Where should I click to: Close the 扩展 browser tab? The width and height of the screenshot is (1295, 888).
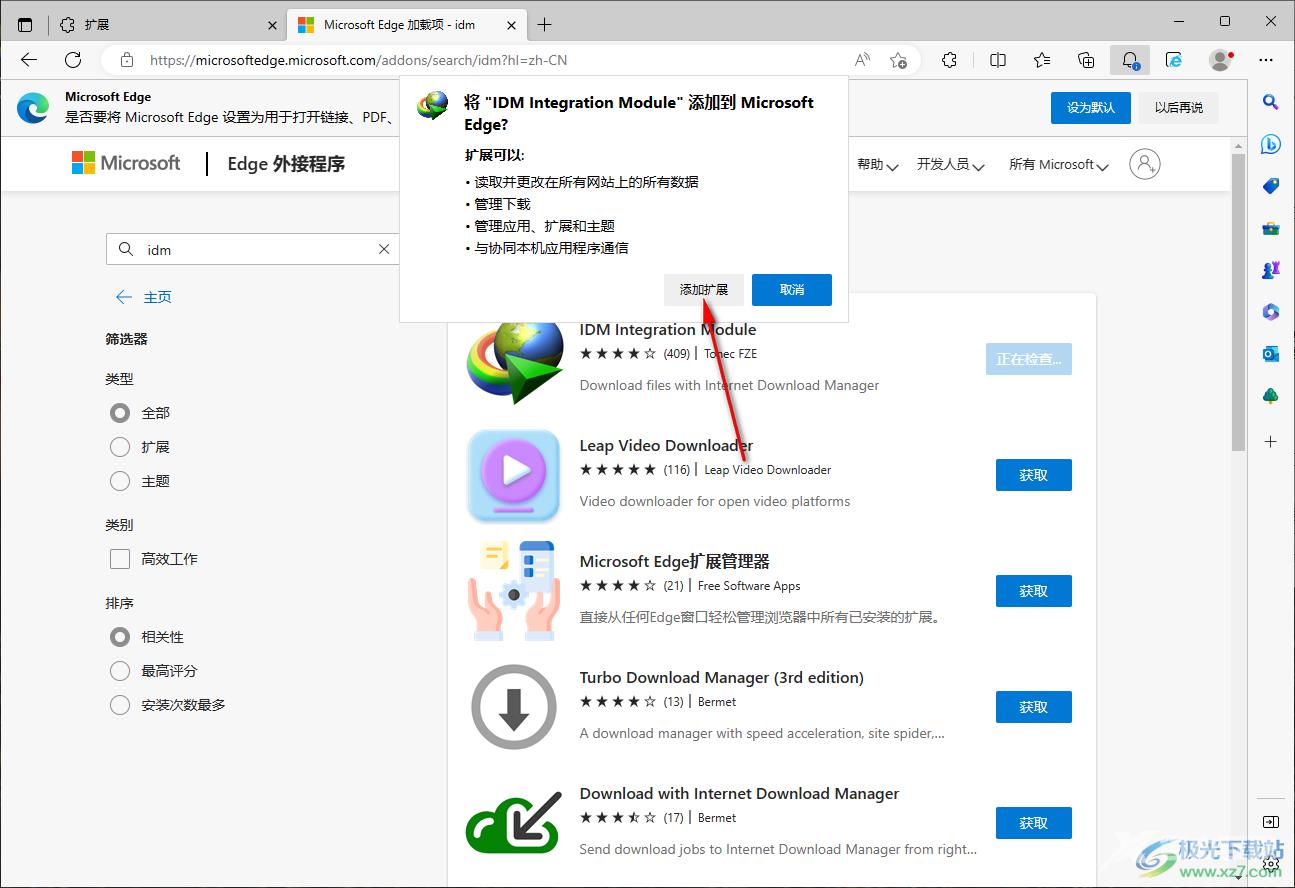274,25
